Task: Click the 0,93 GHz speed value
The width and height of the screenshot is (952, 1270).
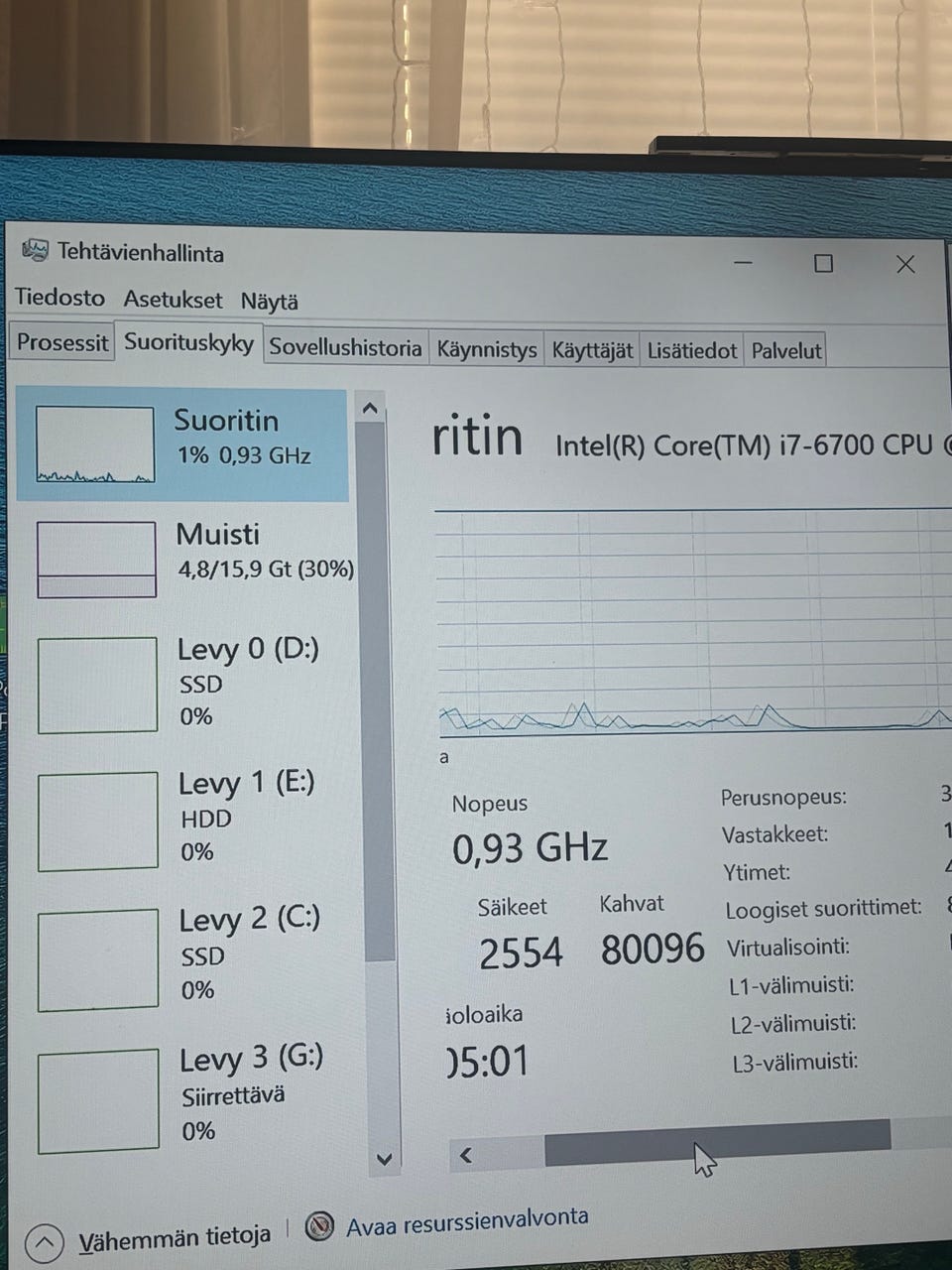Action: tap(530, 848)
